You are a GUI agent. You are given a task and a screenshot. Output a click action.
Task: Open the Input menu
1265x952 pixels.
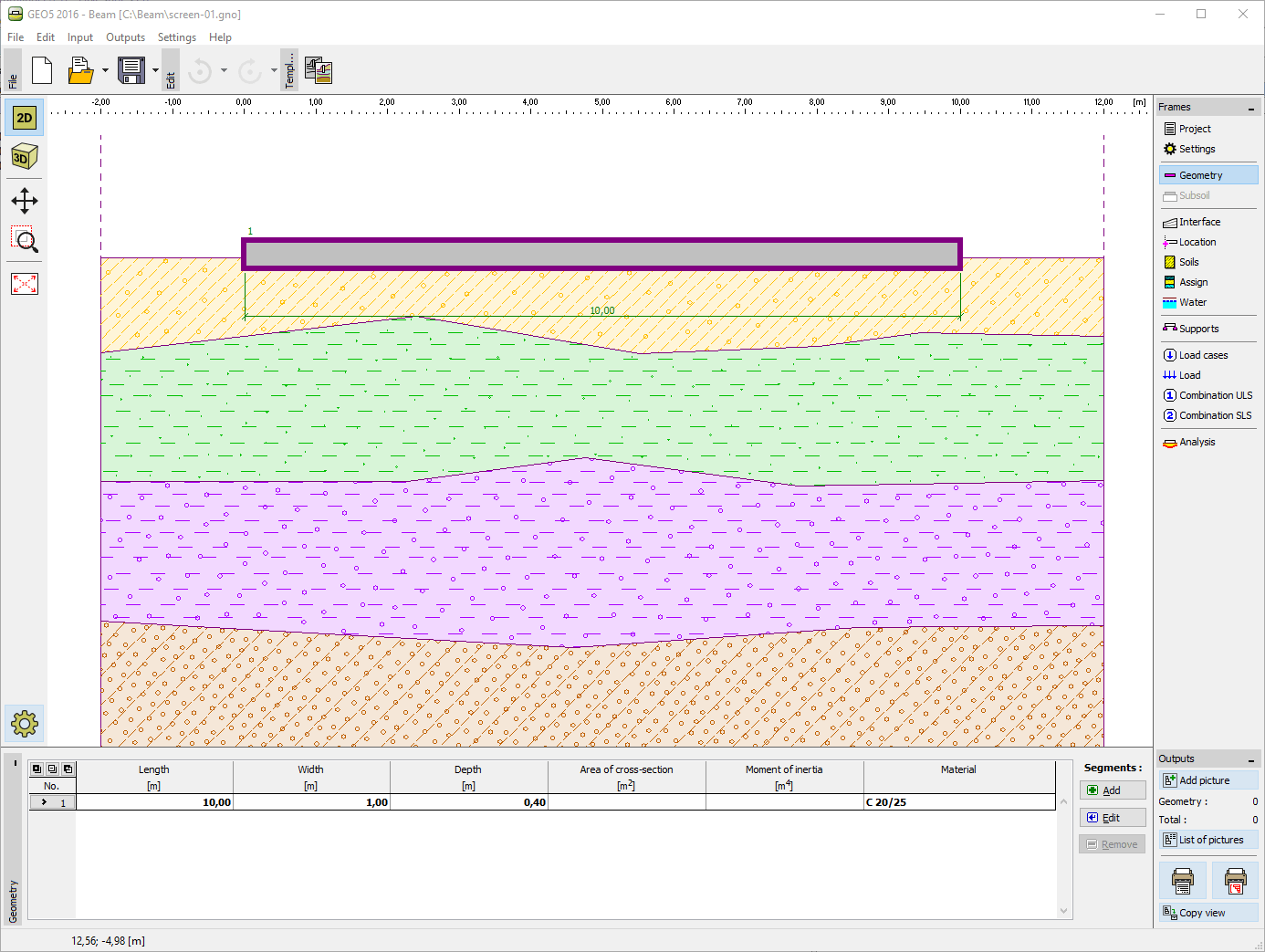tap(80, 37)
